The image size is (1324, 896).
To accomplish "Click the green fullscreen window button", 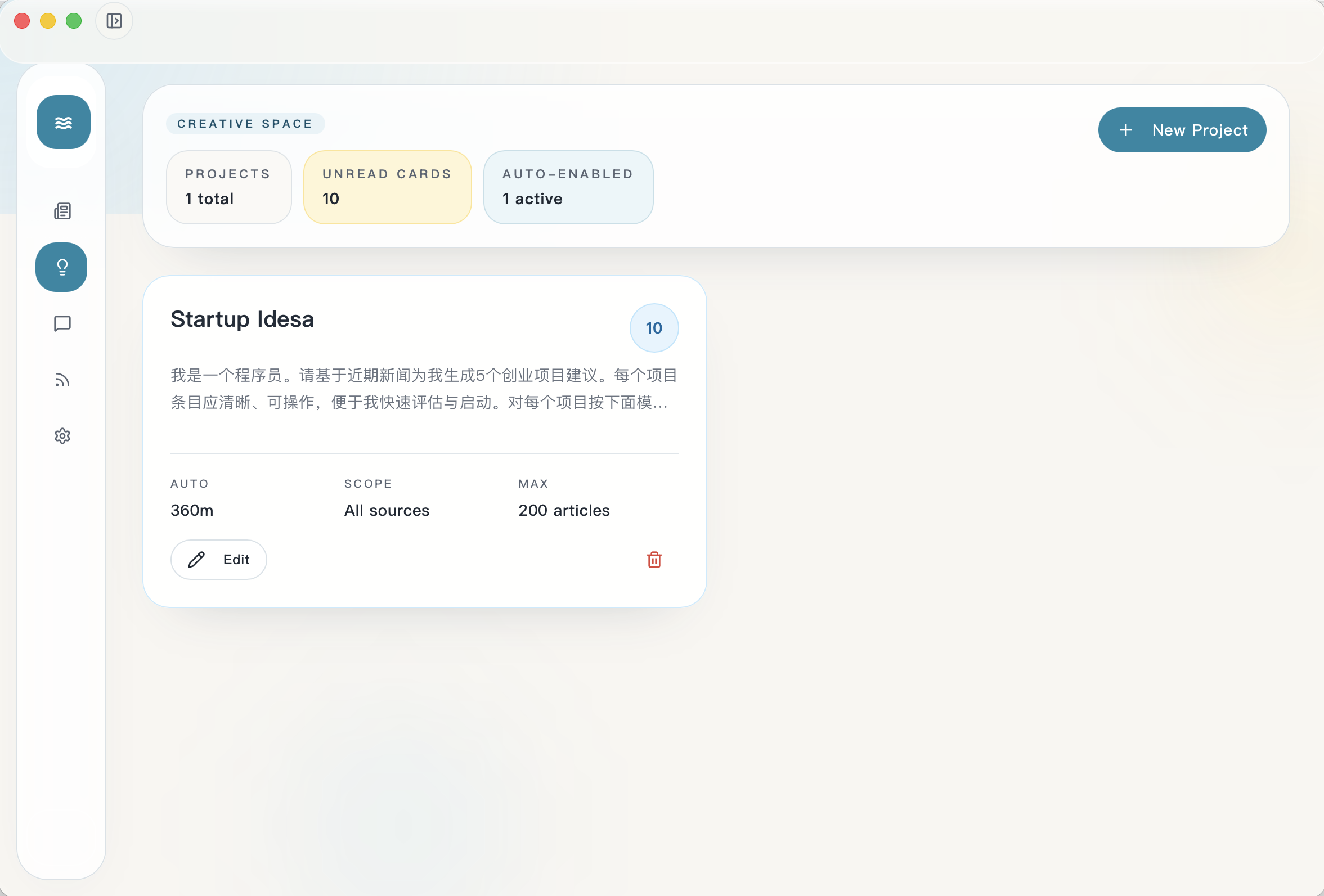I will [74, 21].
